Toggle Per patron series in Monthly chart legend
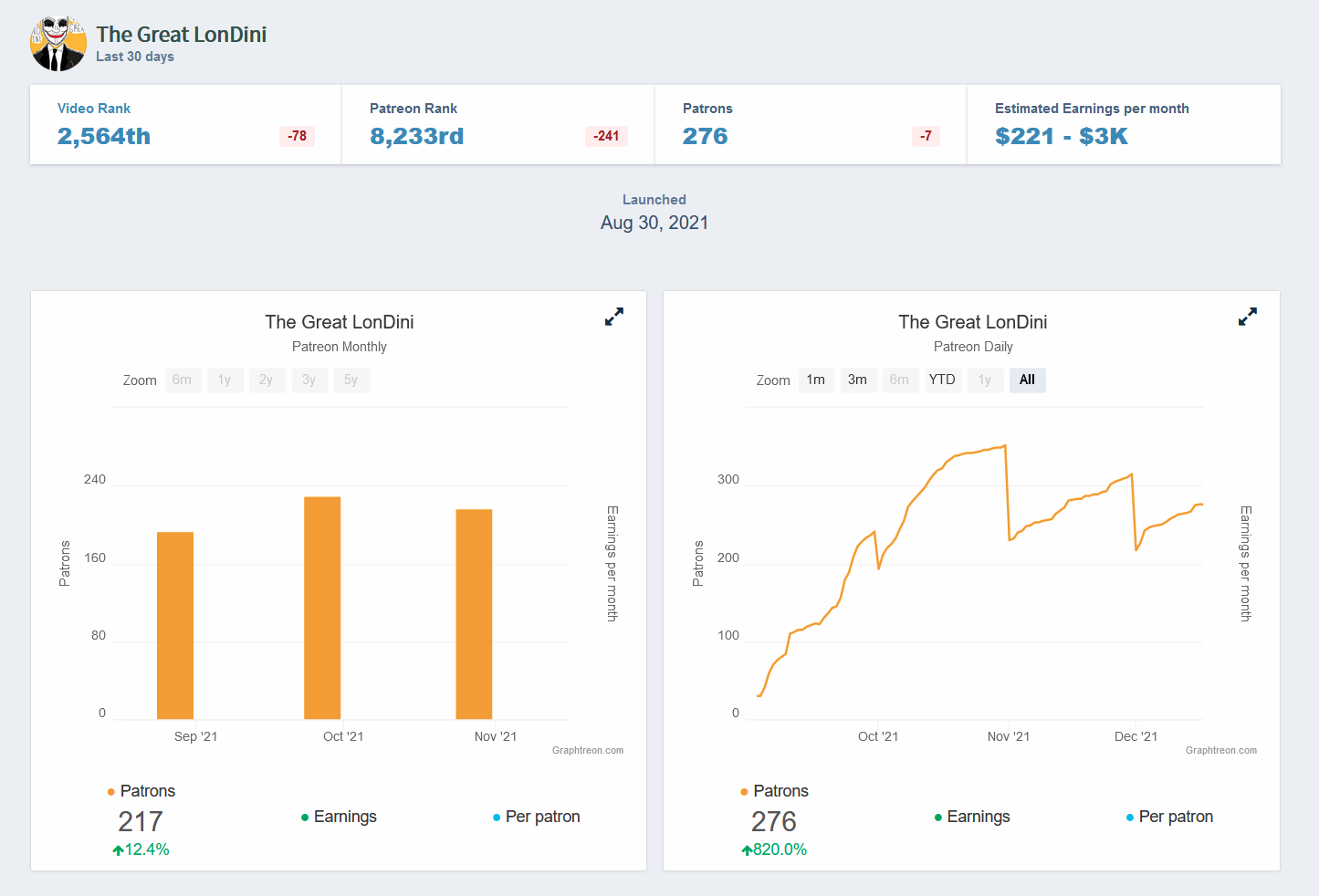The width and height of the screenshot is (1319, 896). click(536, 817)
